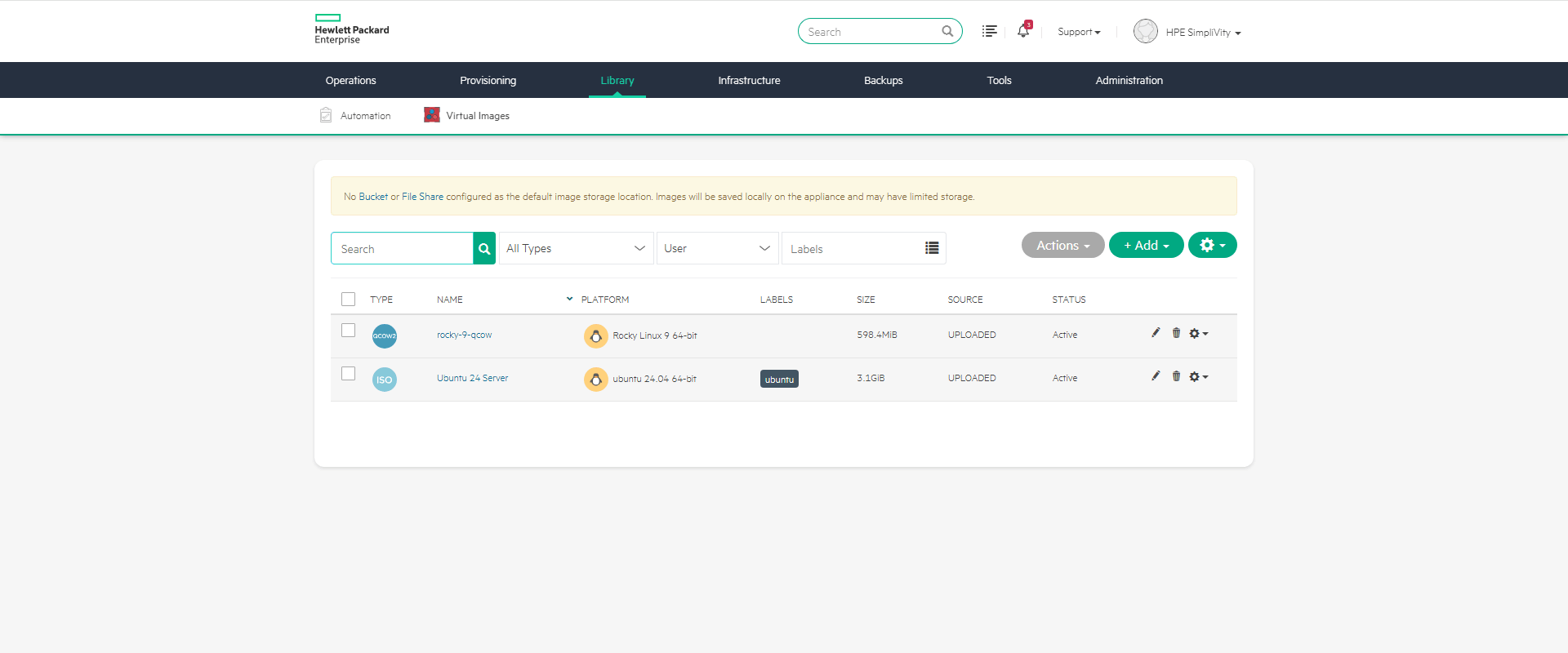This screenshot has width=1568, height=653.
Task: Click the edit pencil for Ubuntu 24 Server
Action: [x=1156, y=376]
